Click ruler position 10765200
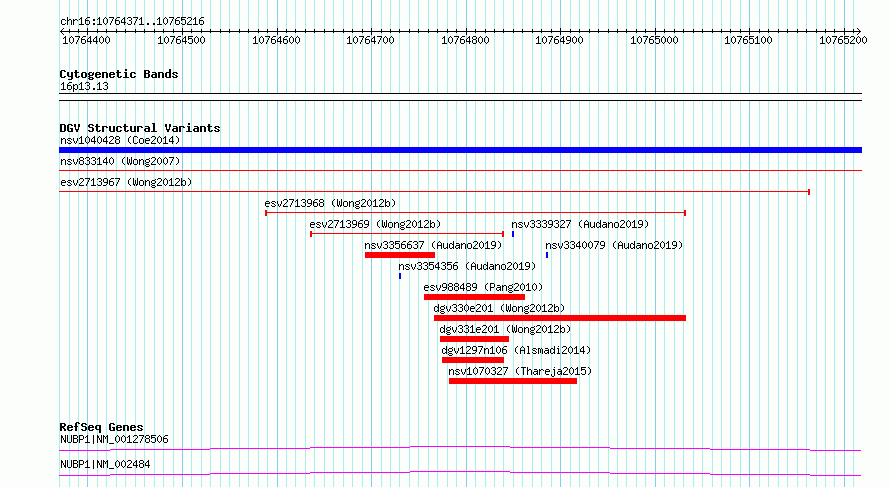 [x=843, y=40]
